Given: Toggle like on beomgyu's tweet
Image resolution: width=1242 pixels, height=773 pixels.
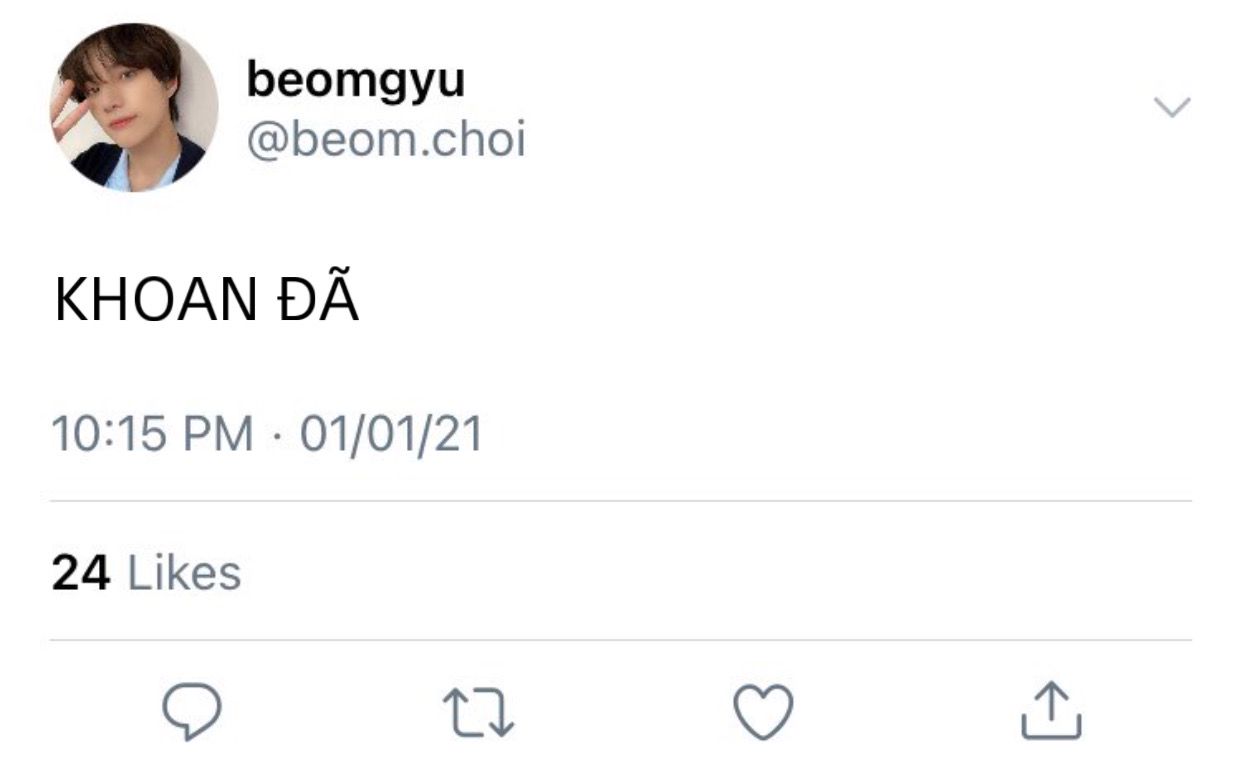Looking at the screenshot, I should point(763,711).
